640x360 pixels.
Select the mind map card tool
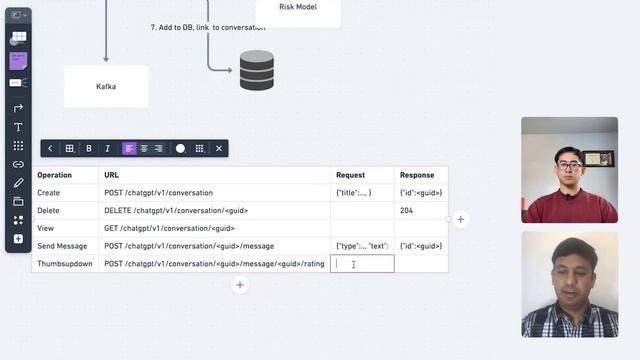pyautogui.click(x=18, y=83)
